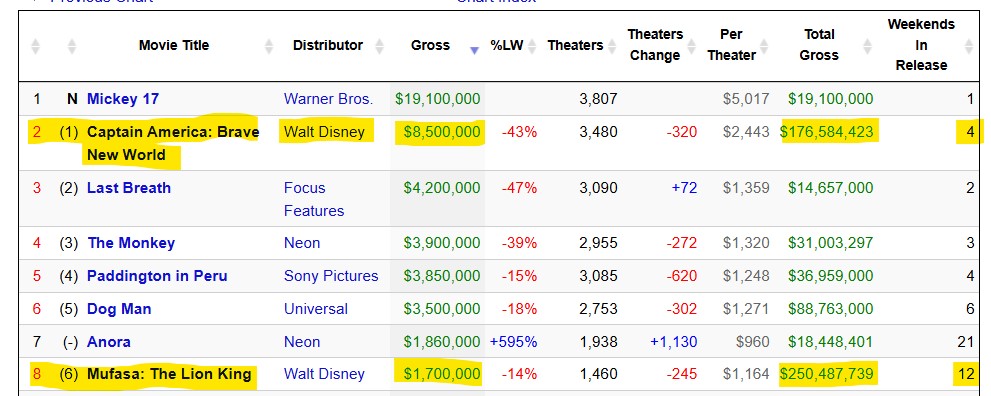Click sort arrows beside %LW
Image resolution: width=991 pixels, height=396 pixels.
[532, 46]
